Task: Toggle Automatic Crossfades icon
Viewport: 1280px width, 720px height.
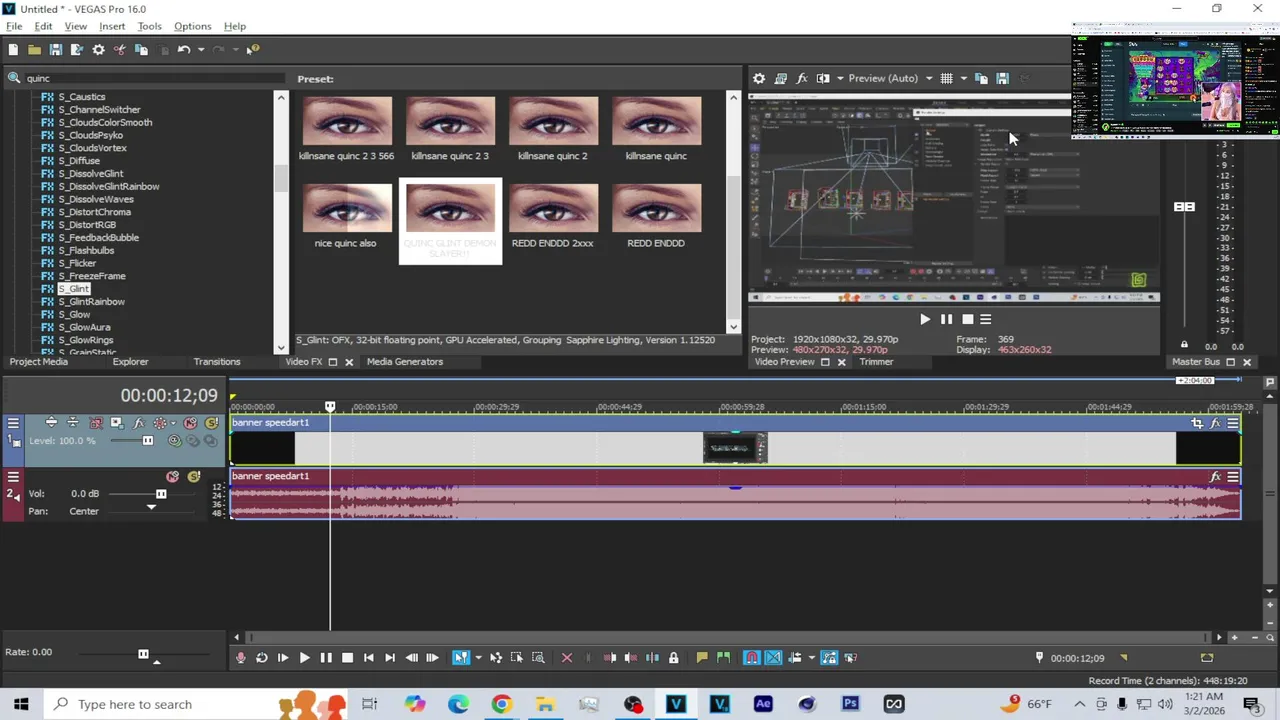Action: pyautogui.click(x=773, y=657)
